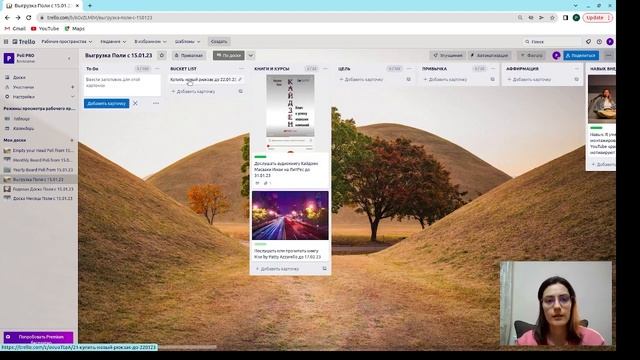Viewport: 640px width, 360px height.
Task: Open board menu three-dots at far right
Action: pyautogui.click(x=608, y=56)
